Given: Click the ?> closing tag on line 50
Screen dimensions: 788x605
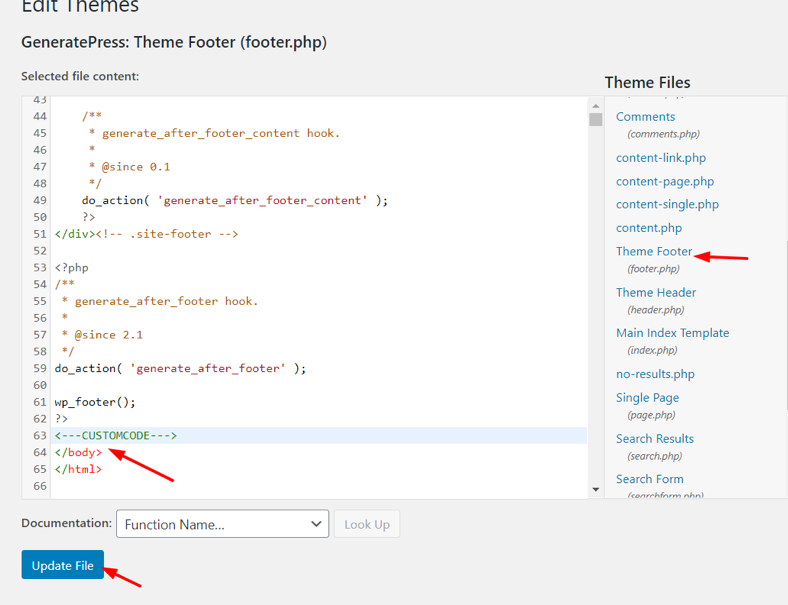Looking at the screenshot, I should coord(88,217).
